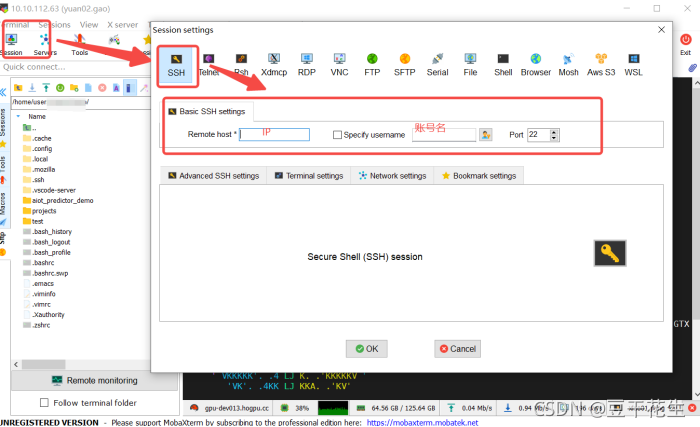Click the gpu-dev013.hogpu.cc status entry

point(230,408)
